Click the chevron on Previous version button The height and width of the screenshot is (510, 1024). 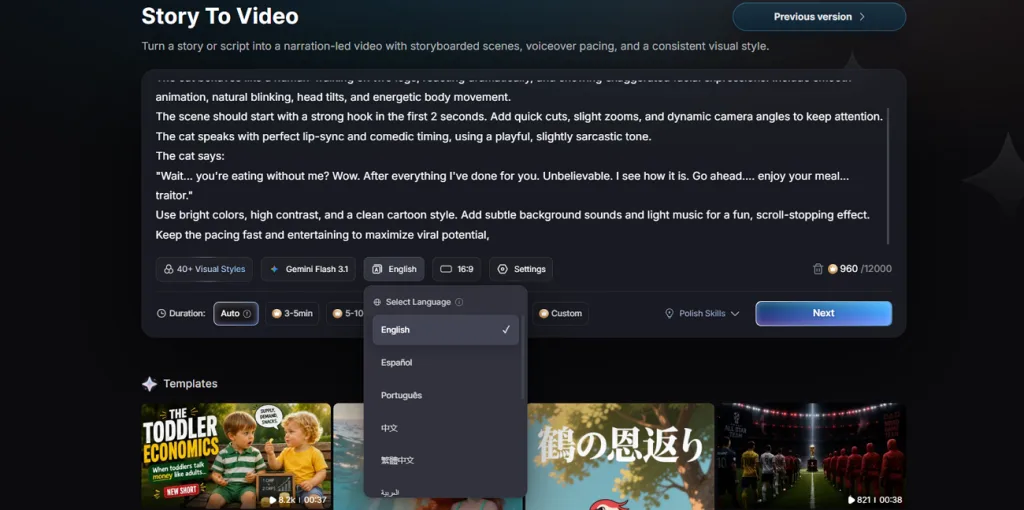(x=862, y=17)
